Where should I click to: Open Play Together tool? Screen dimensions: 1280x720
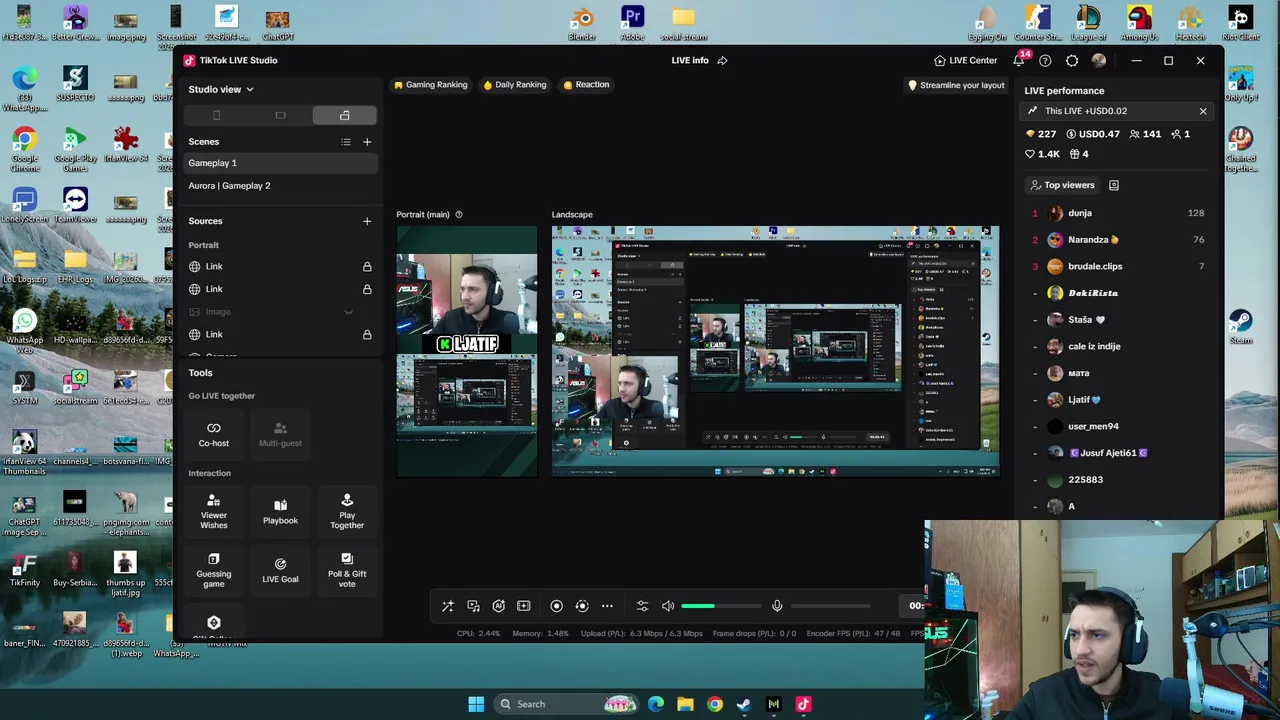click(347, 512)
